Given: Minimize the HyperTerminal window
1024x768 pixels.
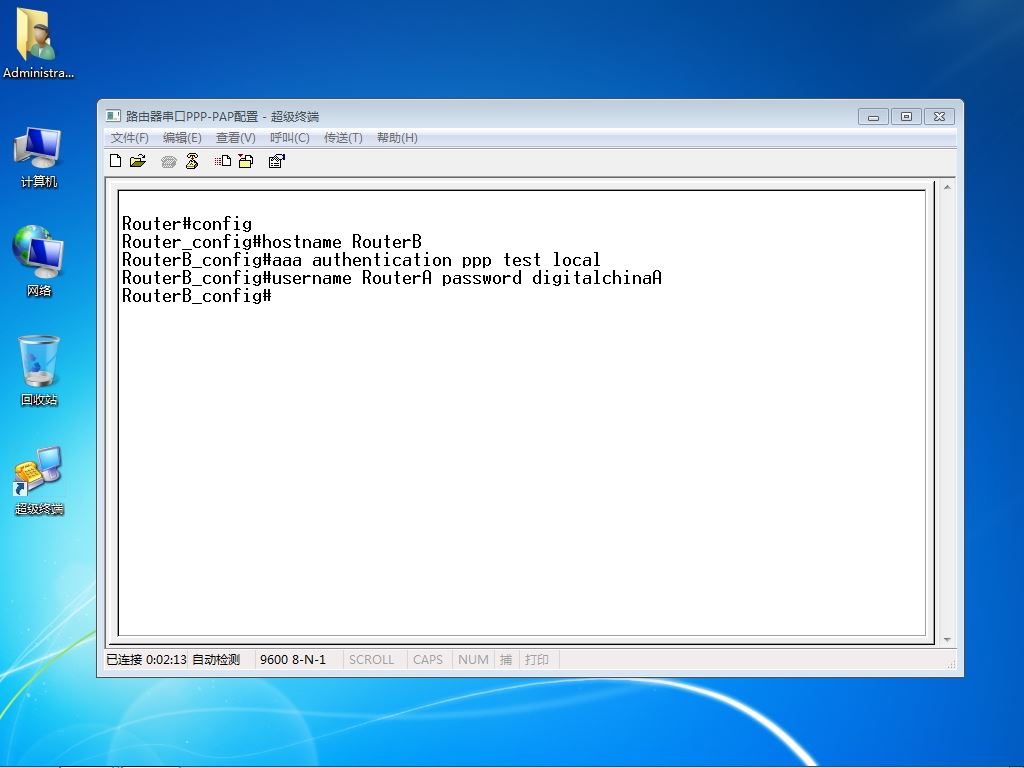Looking at the screenshot, I should point(873,116).
